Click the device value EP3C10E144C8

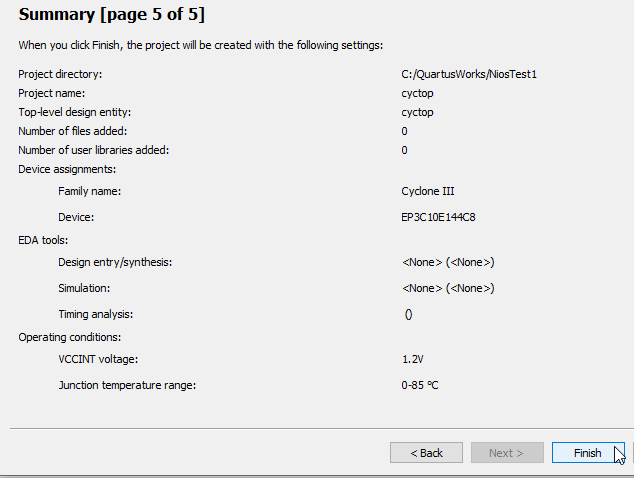(x=438, y=217)
